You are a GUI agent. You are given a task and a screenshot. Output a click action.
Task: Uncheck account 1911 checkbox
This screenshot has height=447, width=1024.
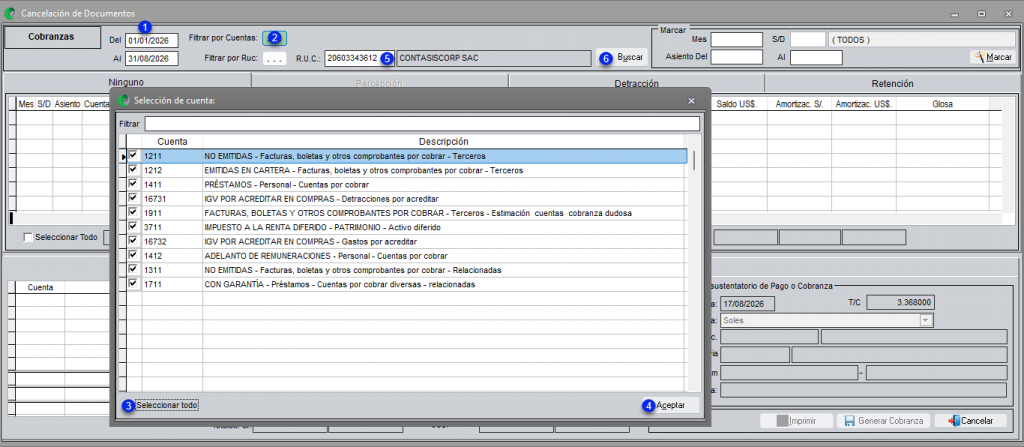[x=134, y=212]
